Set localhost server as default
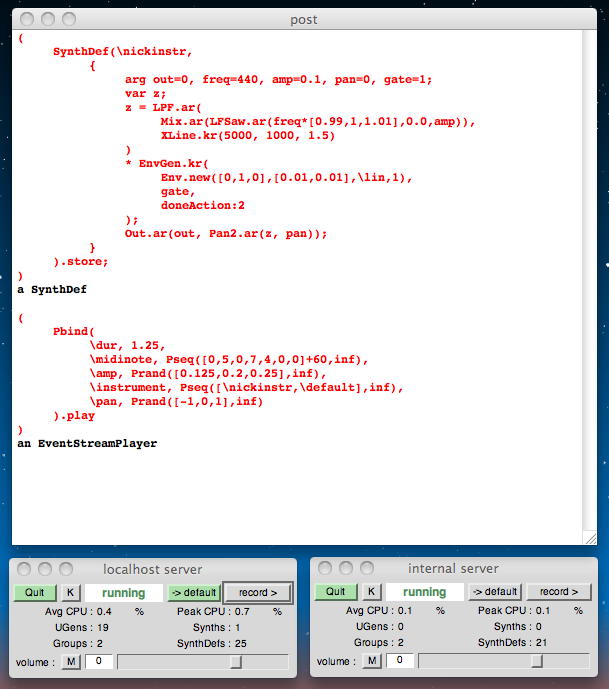The width and height of the screenshot is (609, 689). 194,592
